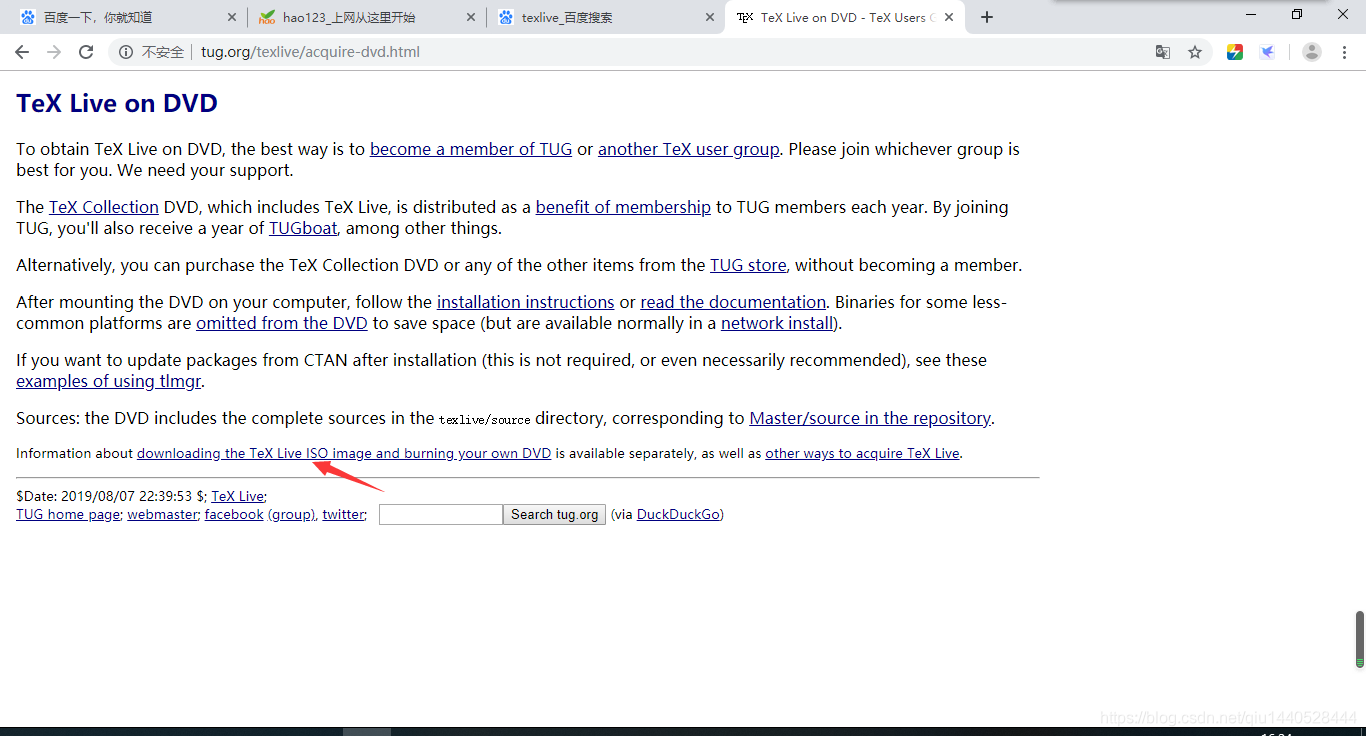This screenshot has height=736, width=1366.
Task: Open the 'network install' link
Action: tap(777, 323)
